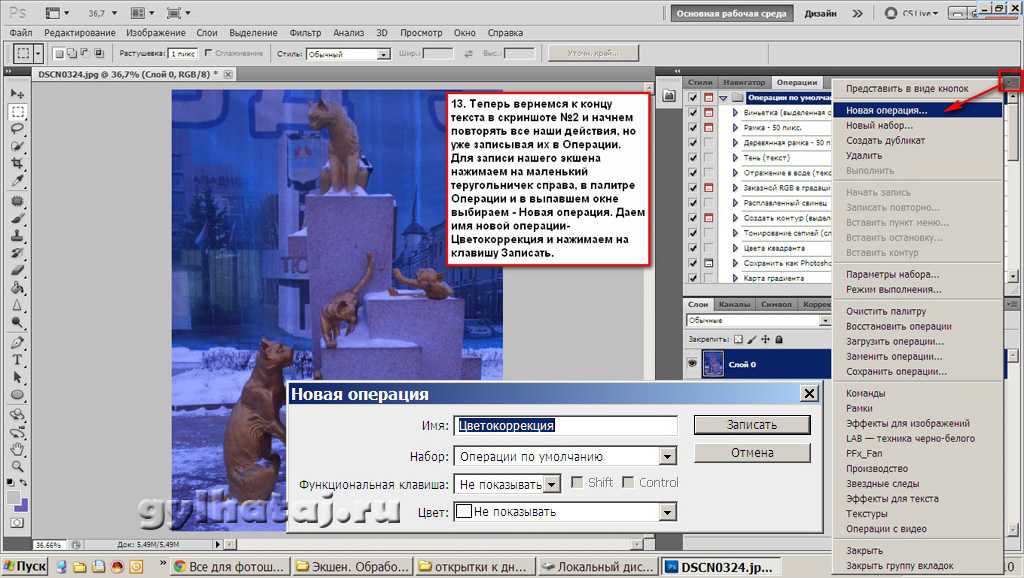Image resolution: width=1024 pixels, height=578 pixels.
Task: Select the Hand tool
Action: coord(17,449)
